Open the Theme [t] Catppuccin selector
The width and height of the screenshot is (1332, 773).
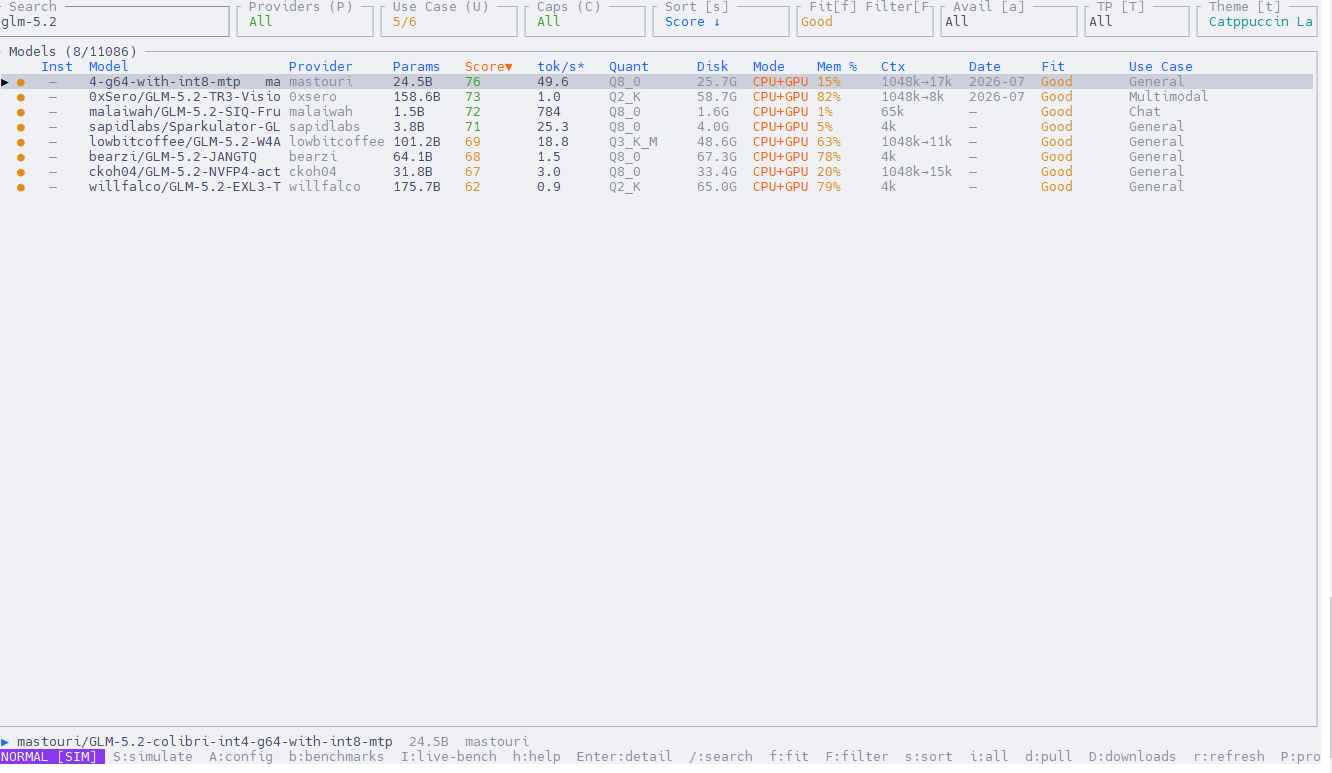(1257, 22)
